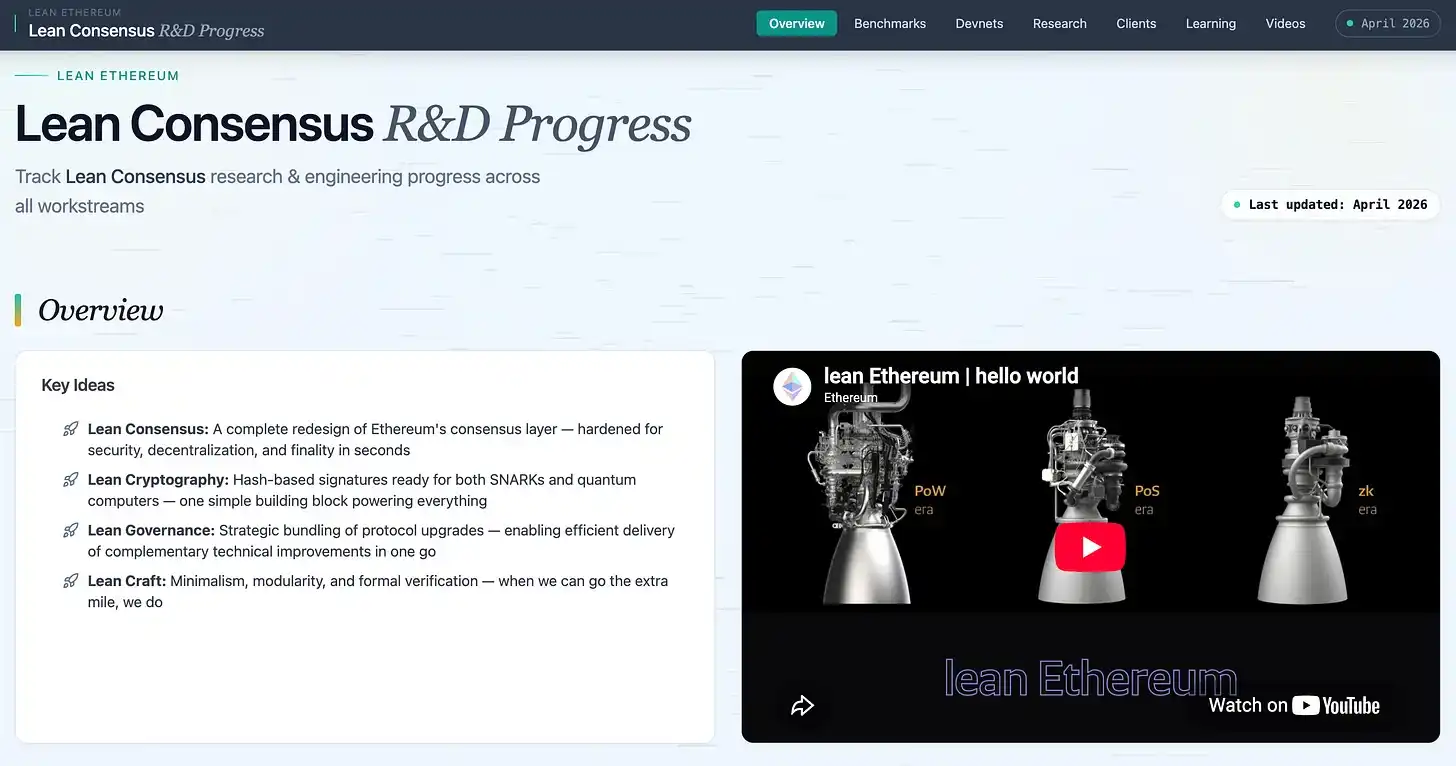Click the Ethereum channel avatar on the video
The image size is (1456, 766).
point(792,387)
